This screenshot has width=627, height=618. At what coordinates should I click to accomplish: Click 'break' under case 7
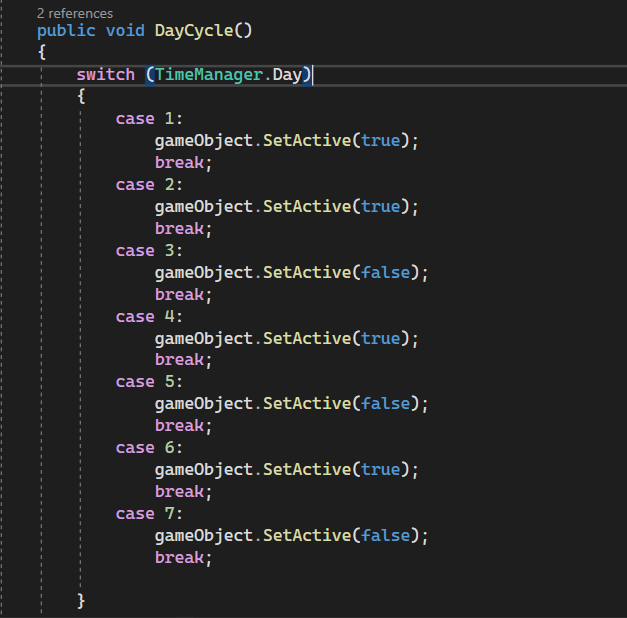tap(179, 558)
